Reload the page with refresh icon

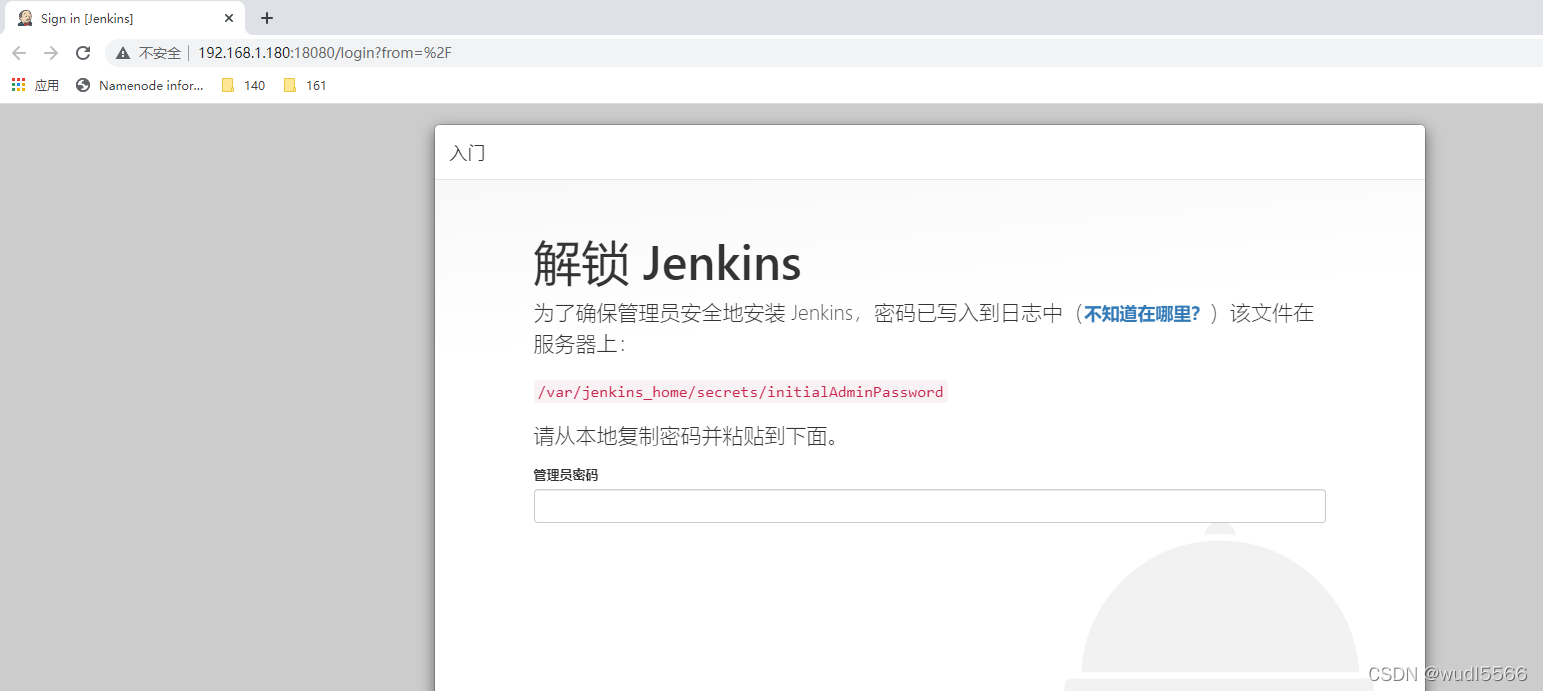click(x=83, y=53)
